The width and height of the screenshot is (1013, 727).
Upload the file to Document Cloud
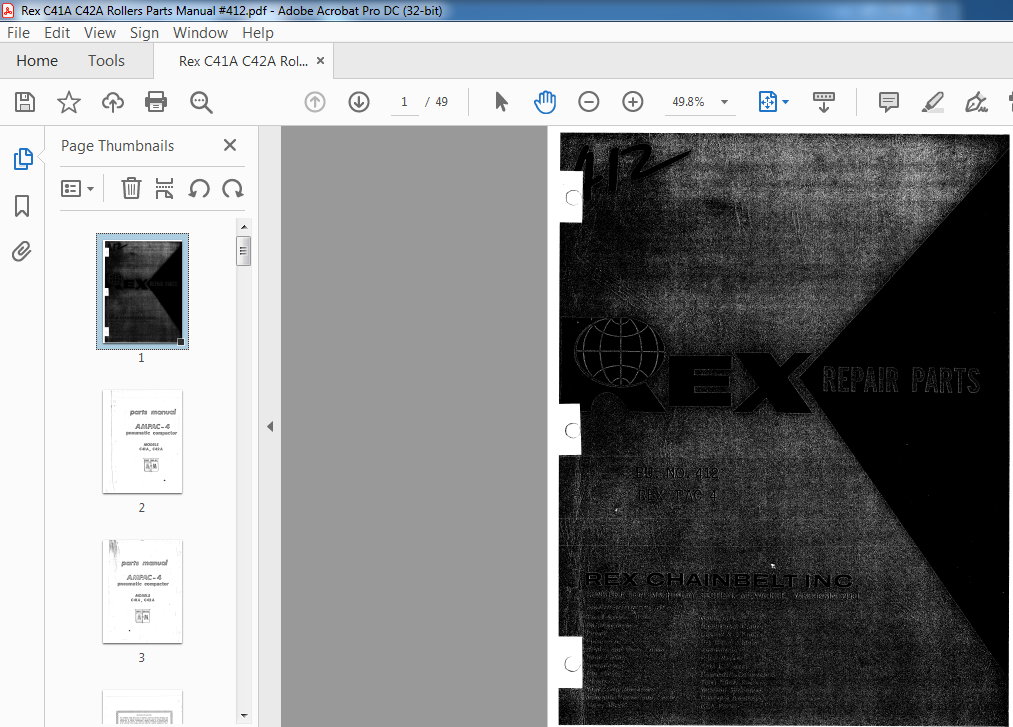tap(112, 102)
